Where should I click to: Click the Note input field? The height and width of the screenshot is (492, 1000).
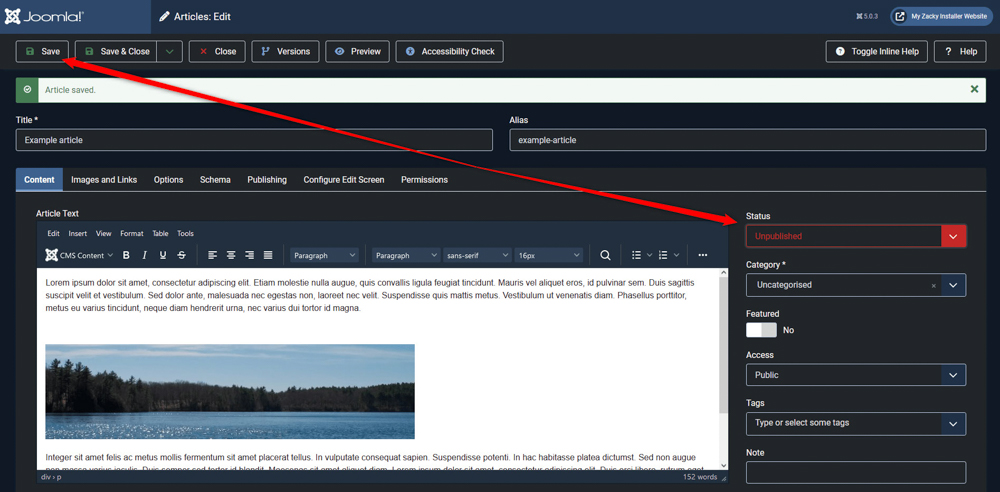point(856,473)
